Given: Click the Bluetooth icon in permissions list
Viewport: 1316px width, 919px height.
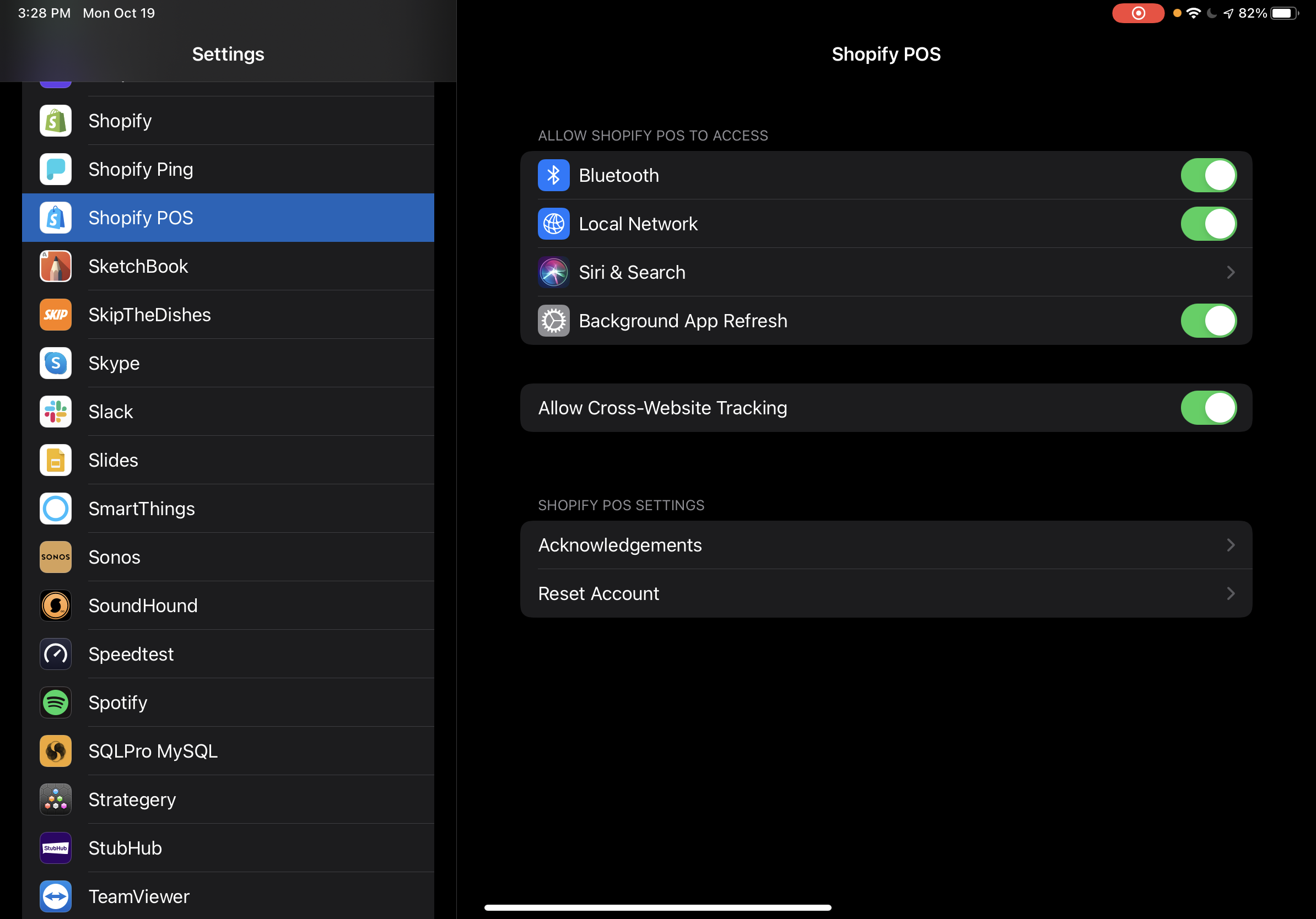Looking at the screenshot, I should [x=554, y=175].
